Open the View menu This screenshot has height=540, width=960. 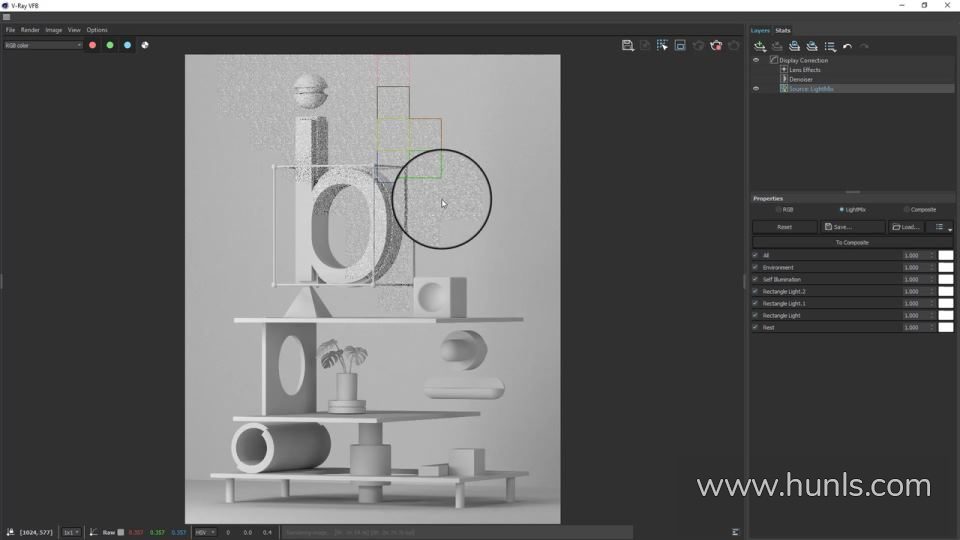coord(74,30)
